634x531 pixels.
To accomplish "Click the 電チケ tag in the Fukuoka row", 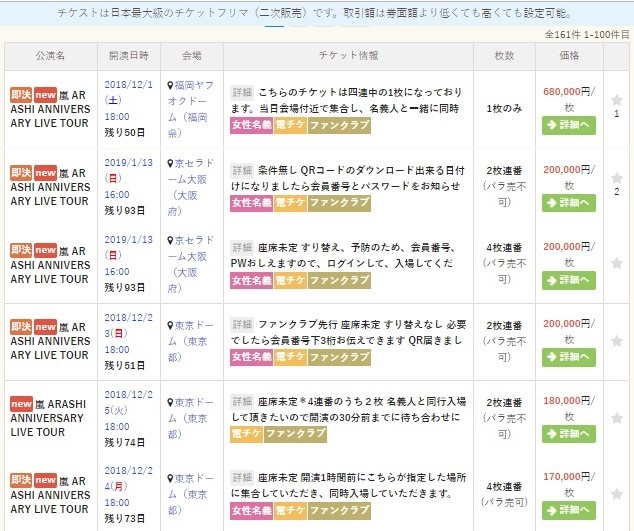I will [x=290, y=125].
